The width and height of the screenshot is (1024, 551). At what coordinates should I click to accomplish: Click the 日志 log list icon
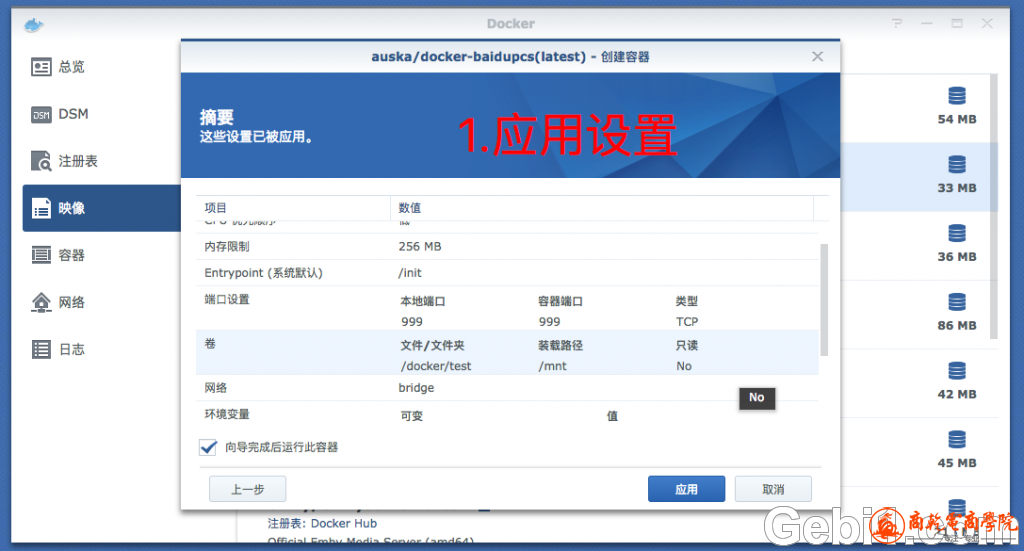41,349
